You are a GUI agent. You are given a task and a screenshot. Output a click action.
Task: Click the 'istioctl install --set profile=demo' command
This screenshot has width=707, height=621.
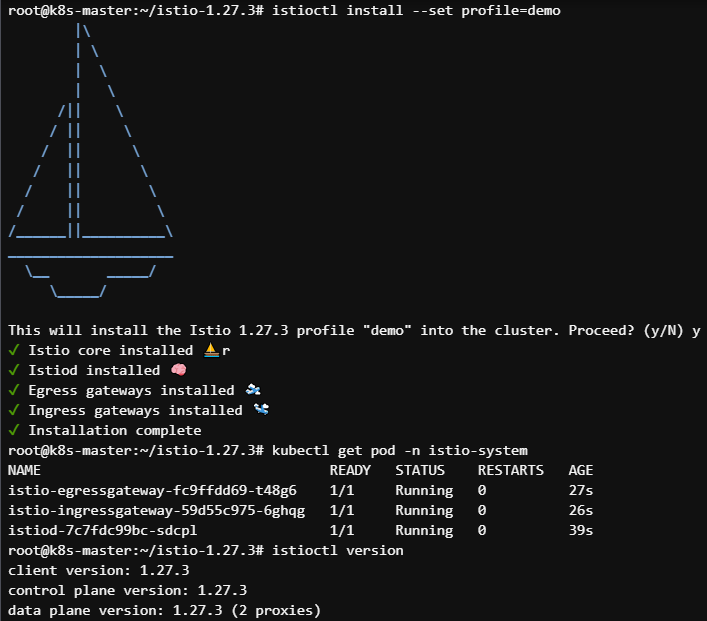coord(416,10)
